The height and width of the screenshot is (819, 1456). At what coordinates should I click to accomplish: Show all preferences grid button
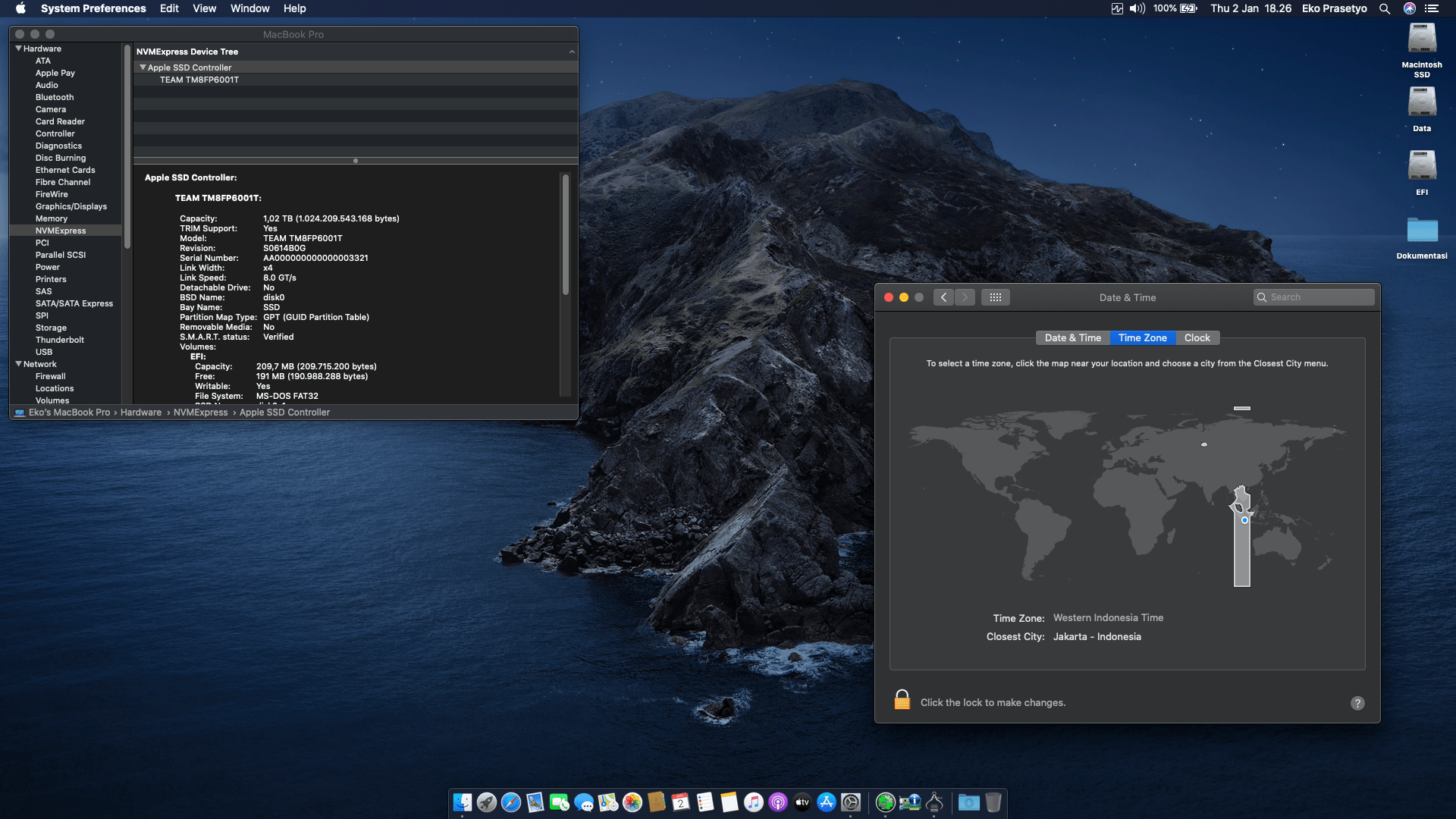(996, 297)
